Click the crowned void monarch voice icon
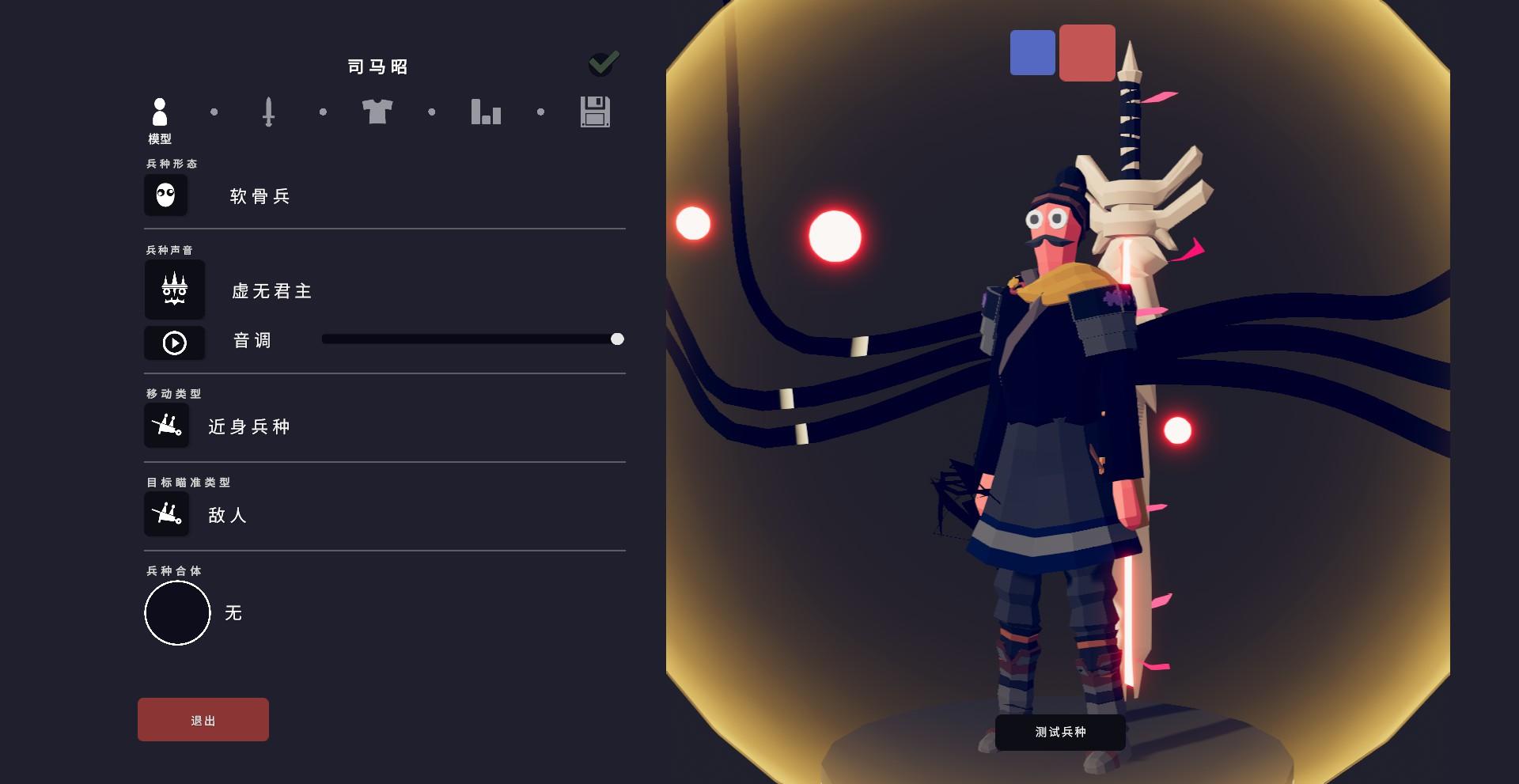This screenshot has width=1519, height=784. 175,290
